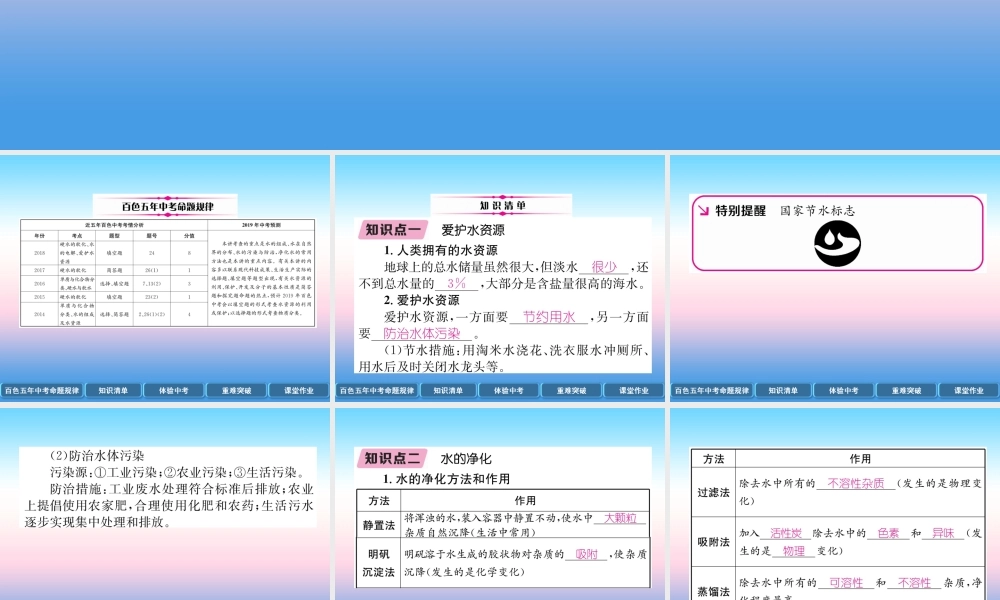The image size is (1000, 600).
Task: Click the 1. 水的净化方法和作用 subheading
Action: click(446, 479)
